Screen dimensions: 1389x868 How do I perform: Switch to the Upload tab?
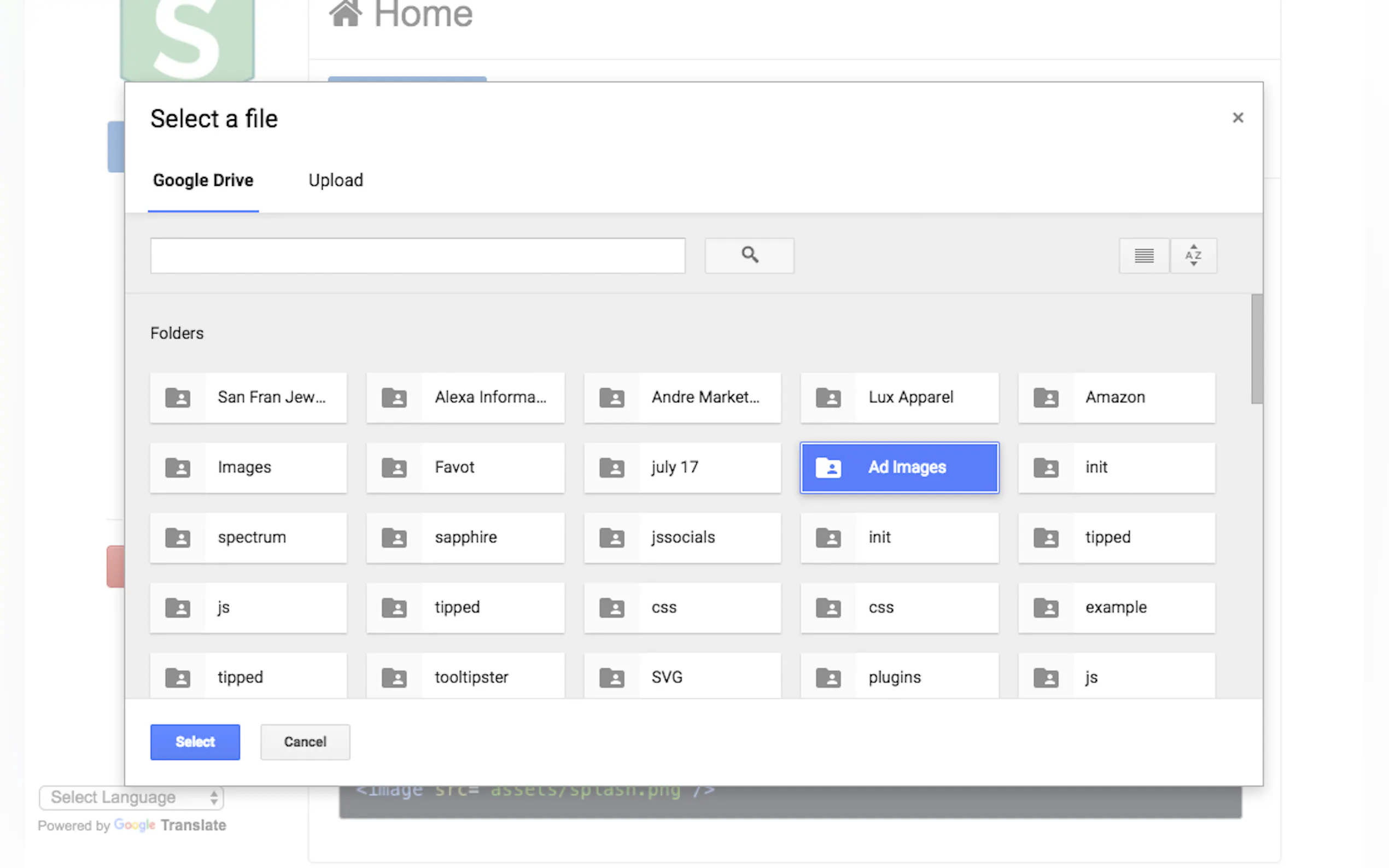click(335, 180)
